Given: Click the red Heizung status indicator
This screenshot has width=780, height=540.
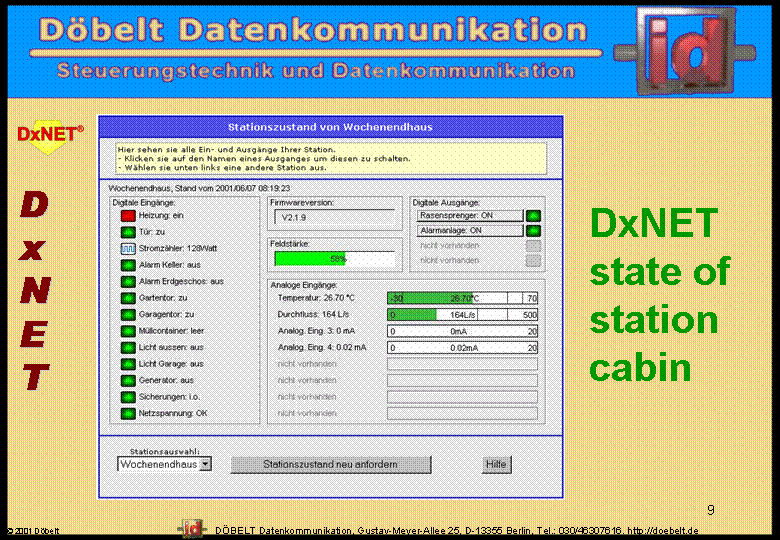Looking at the screenshot, I should [x=128, y=216].
